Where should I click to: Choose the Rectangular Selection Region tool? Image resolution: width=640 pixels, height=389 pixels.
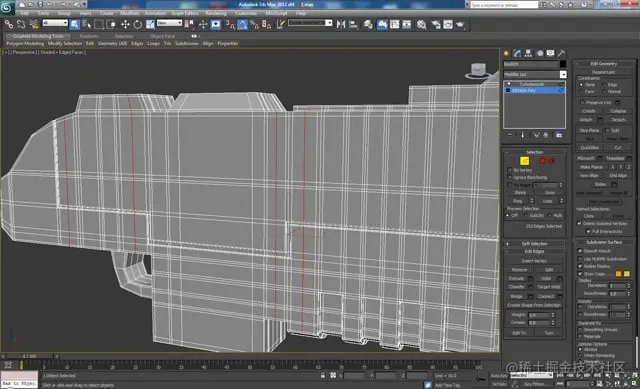coord(98,24)
